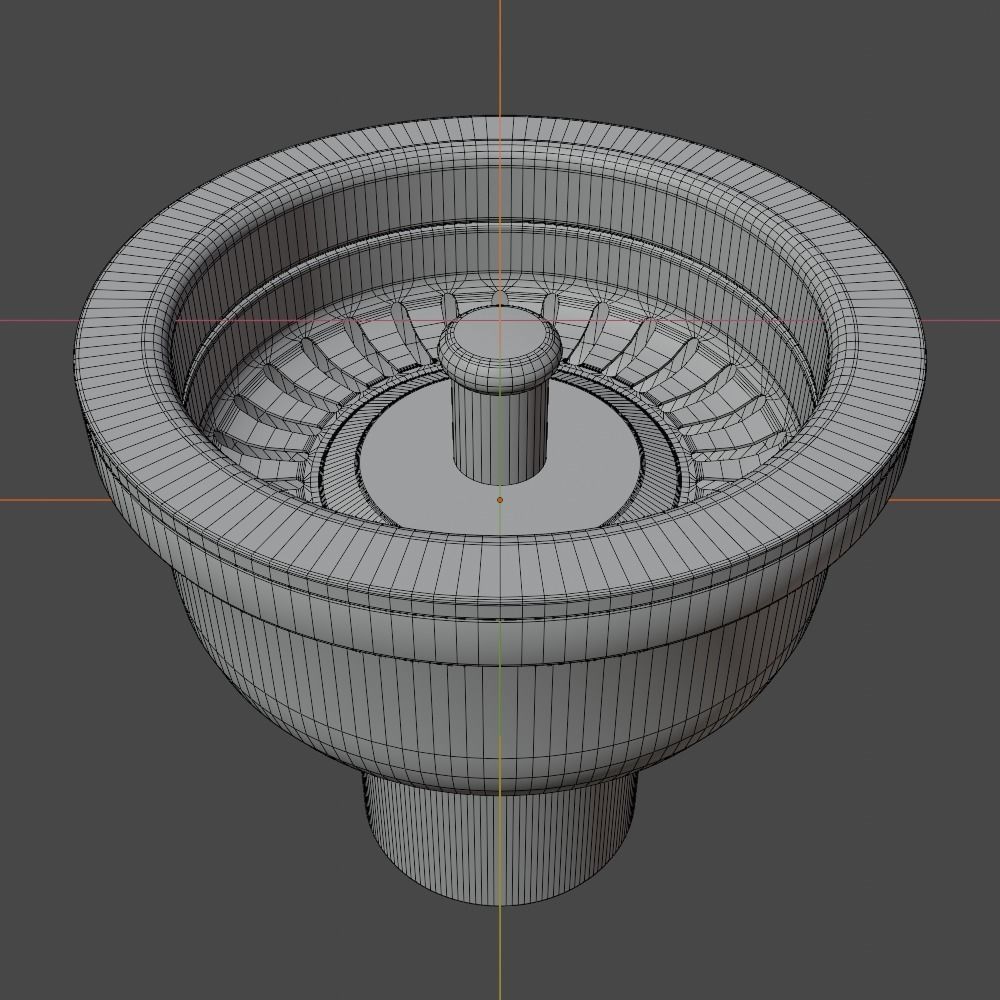1000x1000 pixels.
Task: Select the rounded stopper knob in the center
Action: click(499, 349)
